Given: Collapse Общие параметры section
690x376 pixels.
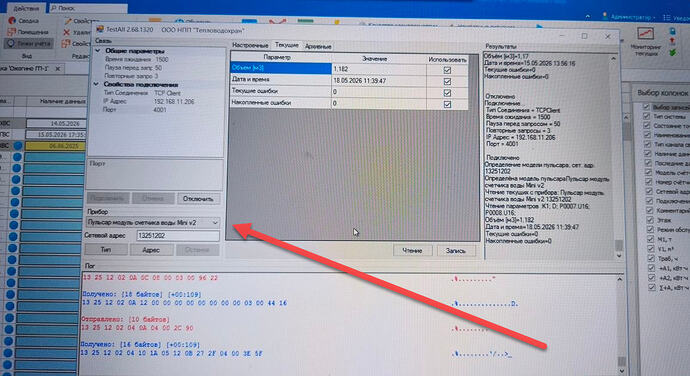Looking at the screenshot, I should coord(98,51).
